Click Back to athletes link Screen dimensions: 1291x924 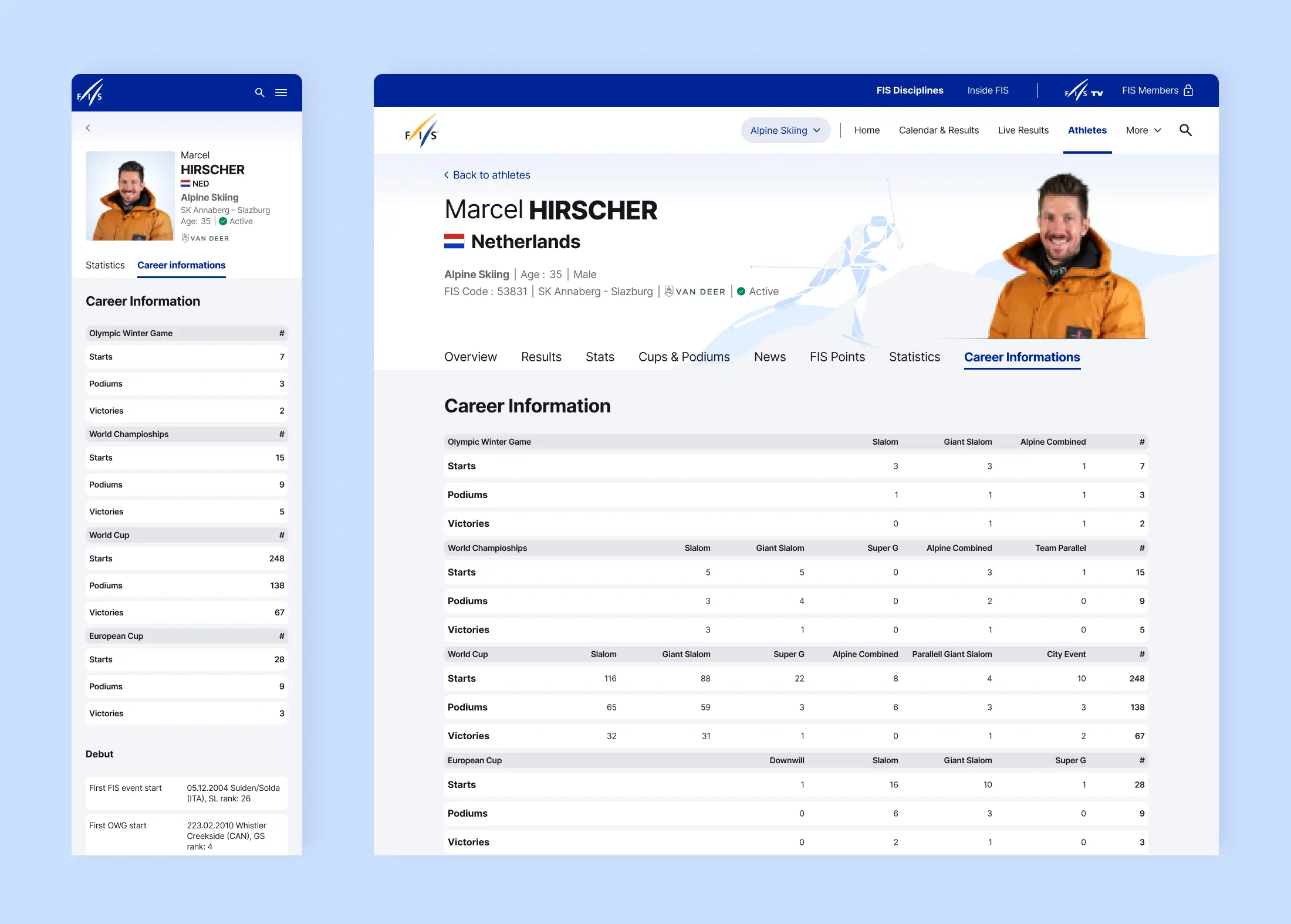pyautogui.click(x=487, y=175)
